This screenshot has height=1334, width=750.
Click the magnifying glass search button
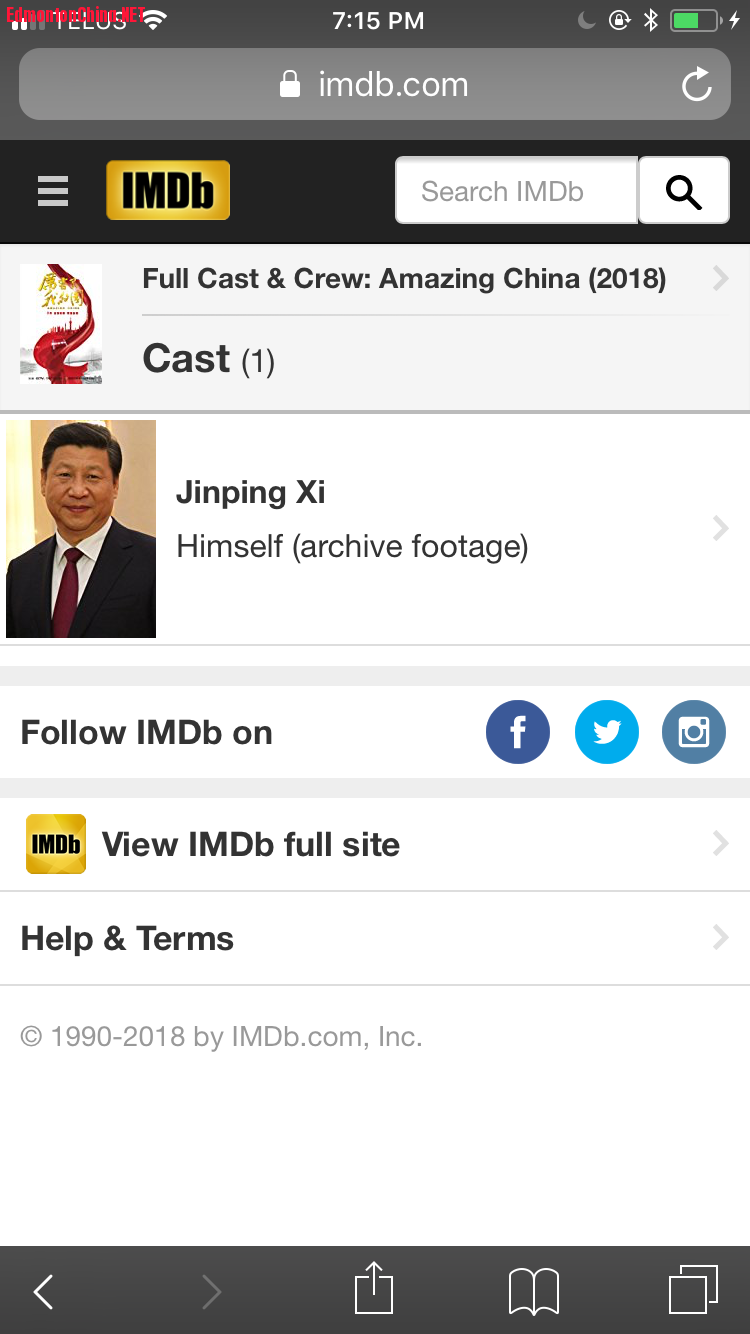(x=684, y=190)
